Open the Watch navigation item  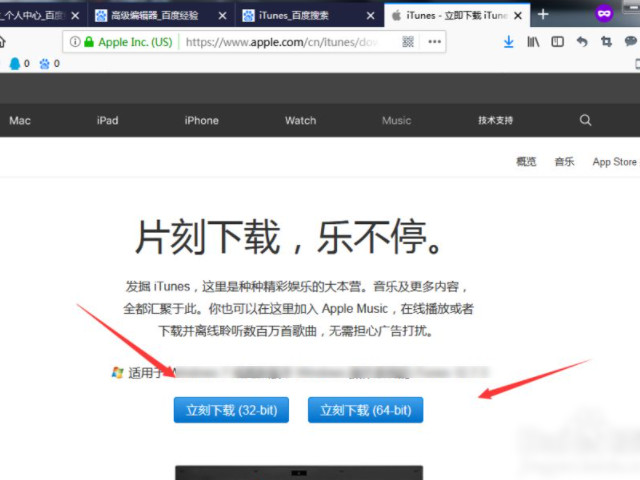point(300,120)
